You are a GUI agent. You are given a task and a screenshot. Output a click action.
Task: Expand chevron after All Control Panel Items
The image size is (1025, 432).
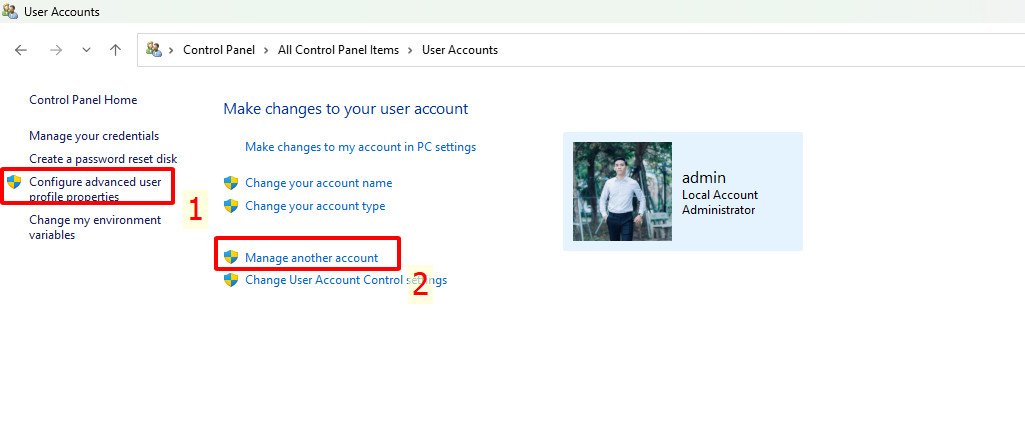coord(410,50)
